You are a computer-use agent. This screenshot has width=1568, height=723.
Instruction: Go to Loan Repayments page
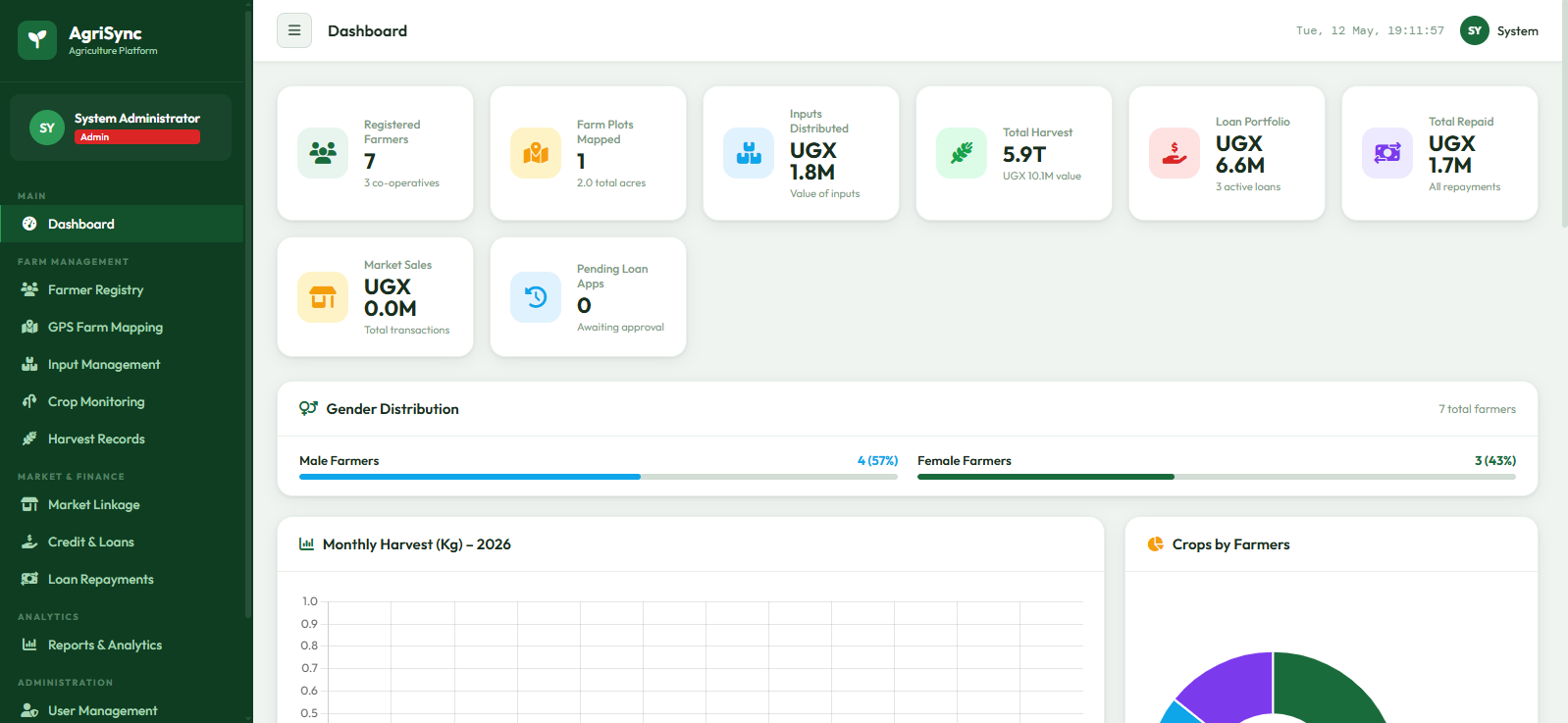click(x=122, y=579)
